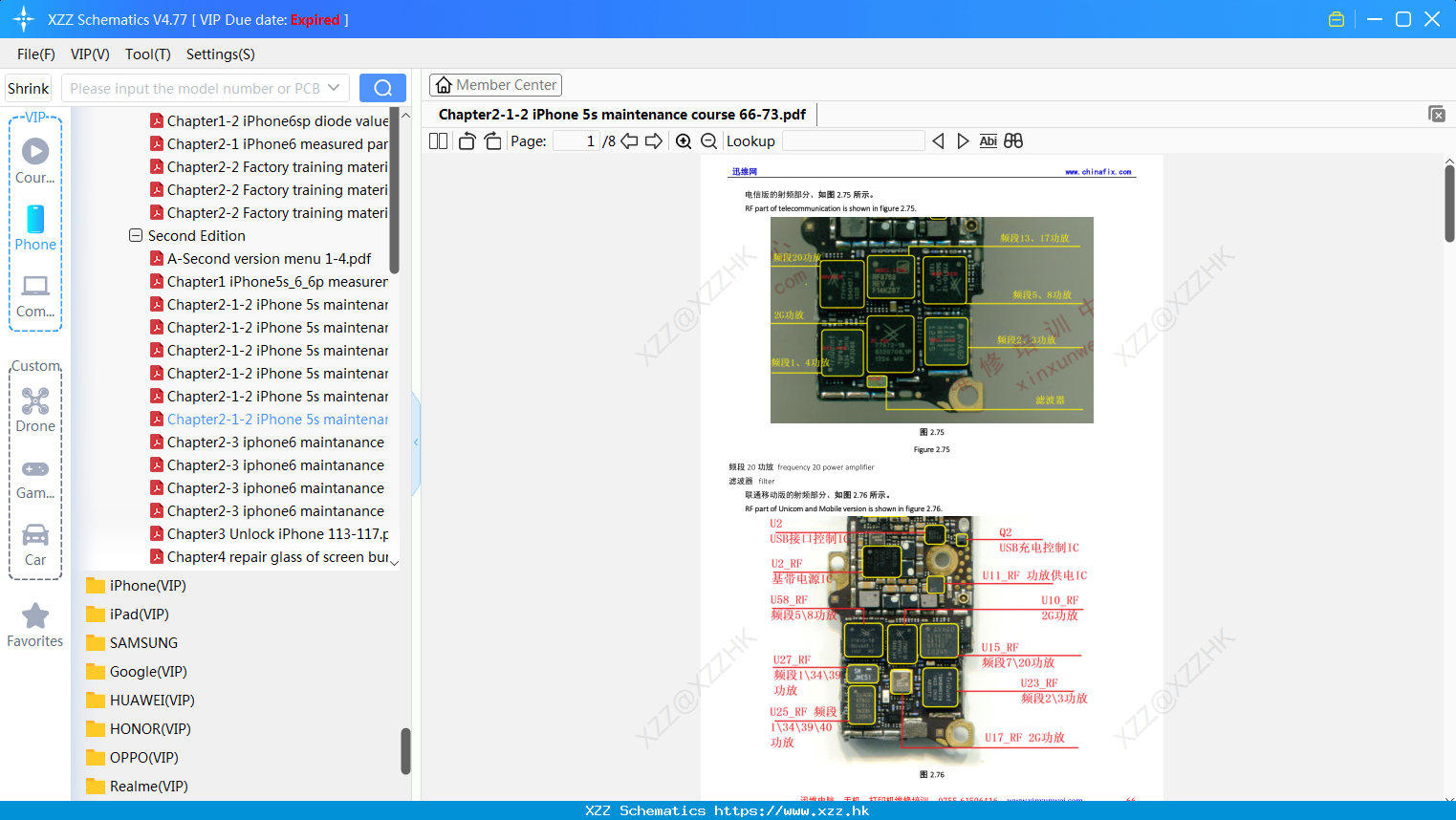Select Computer category in sidebar

[x=35, y=295]
